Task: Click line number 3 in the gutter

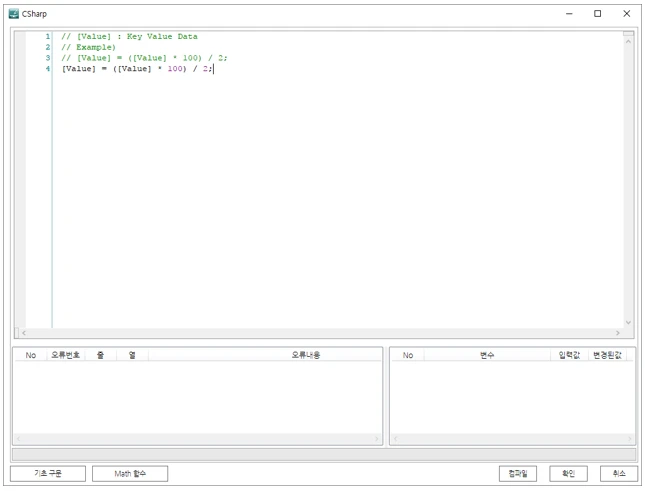Action: [48, 58]
